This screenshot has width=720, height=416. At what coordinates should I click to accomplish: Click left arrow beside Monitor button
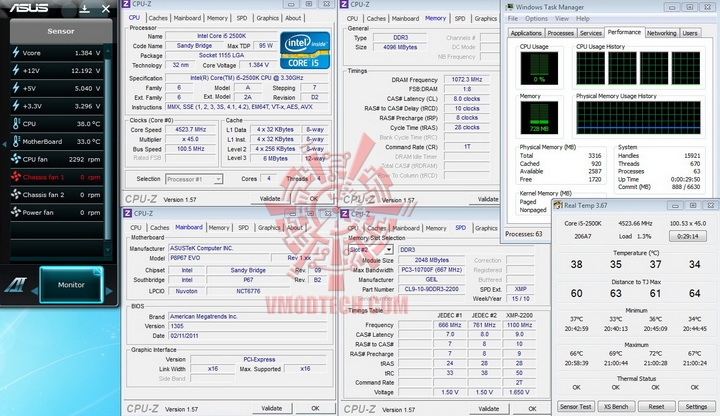click(x=34, y=291)
